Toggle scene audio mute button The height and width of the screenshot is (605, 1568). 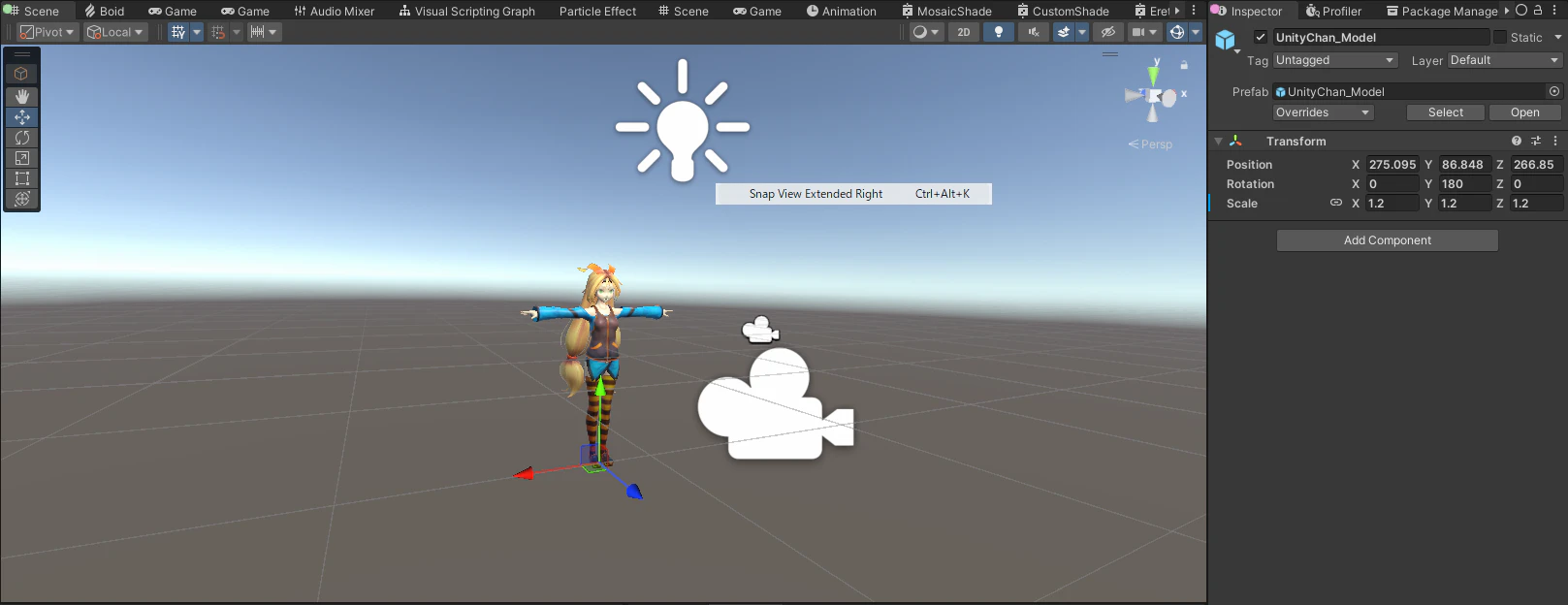1034,32
